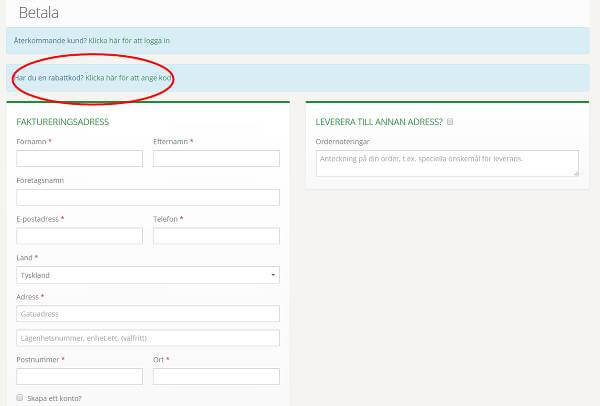Click the Faktureringsadress section heading
This screenshot has height=406, width=600.
click(63, 122)
